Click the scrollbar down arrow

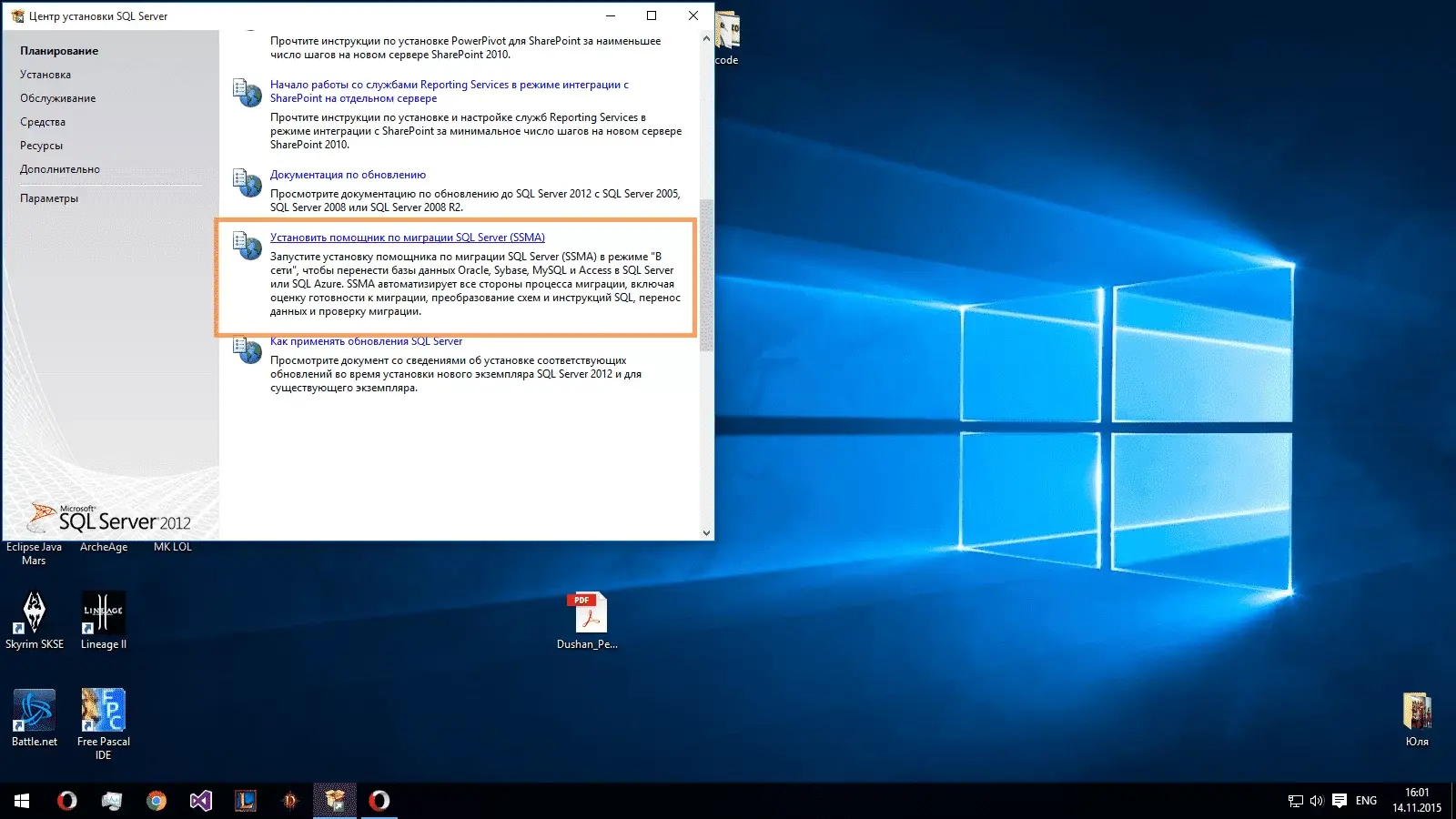click(706, 533)
